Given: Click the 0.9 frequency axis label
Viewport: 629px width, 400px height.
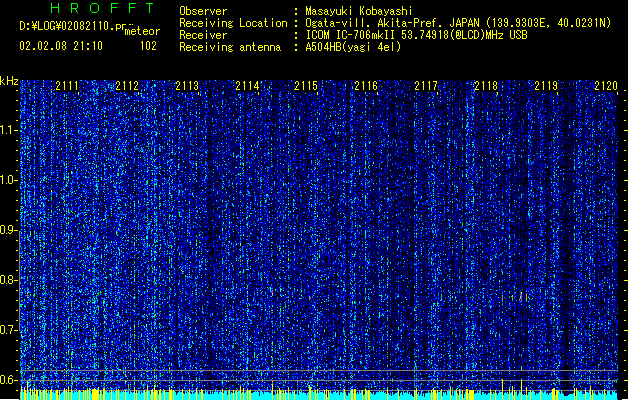Looking at the screenshot, I should 8,230.
